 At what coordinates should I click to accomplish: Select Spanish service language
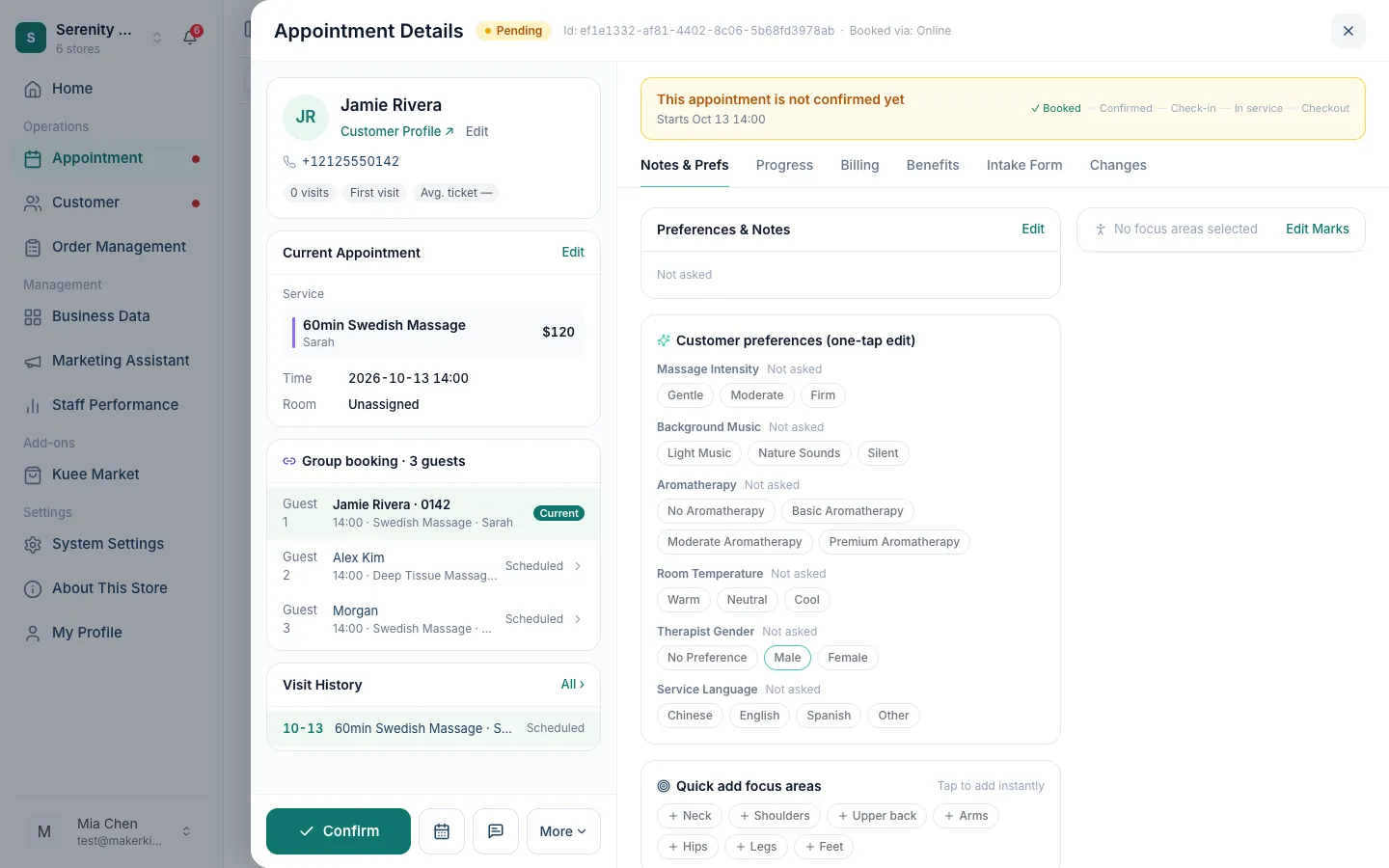pyautogui.click(x=829, y=716)
